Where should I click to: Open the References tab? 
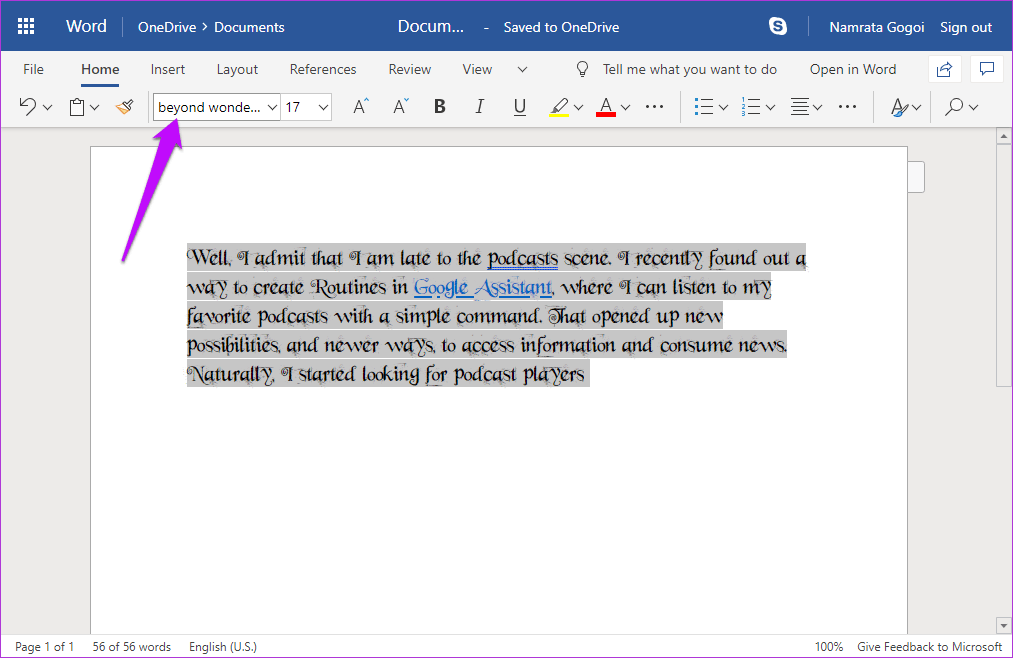click(x=322, y=69)
